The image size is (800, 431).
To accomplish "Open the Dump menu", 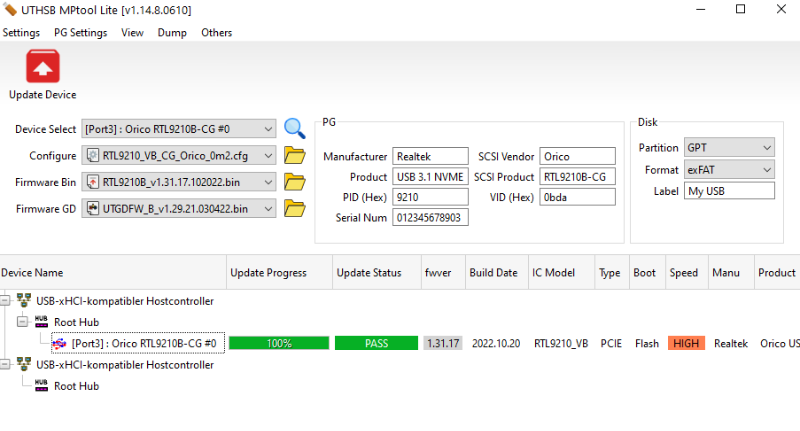I will pos(172,32).
